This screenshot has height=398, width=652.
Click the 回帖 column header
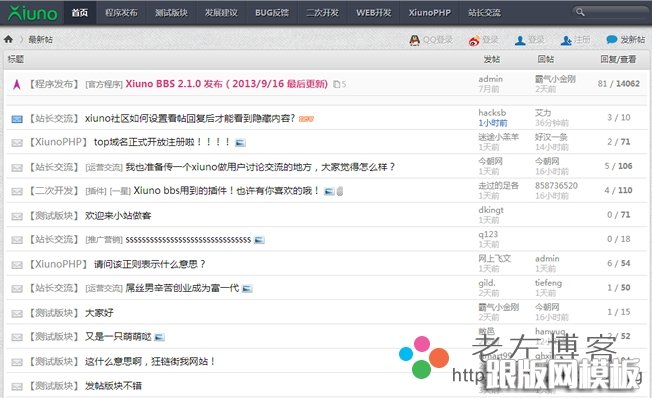click(x=546, y=59)
